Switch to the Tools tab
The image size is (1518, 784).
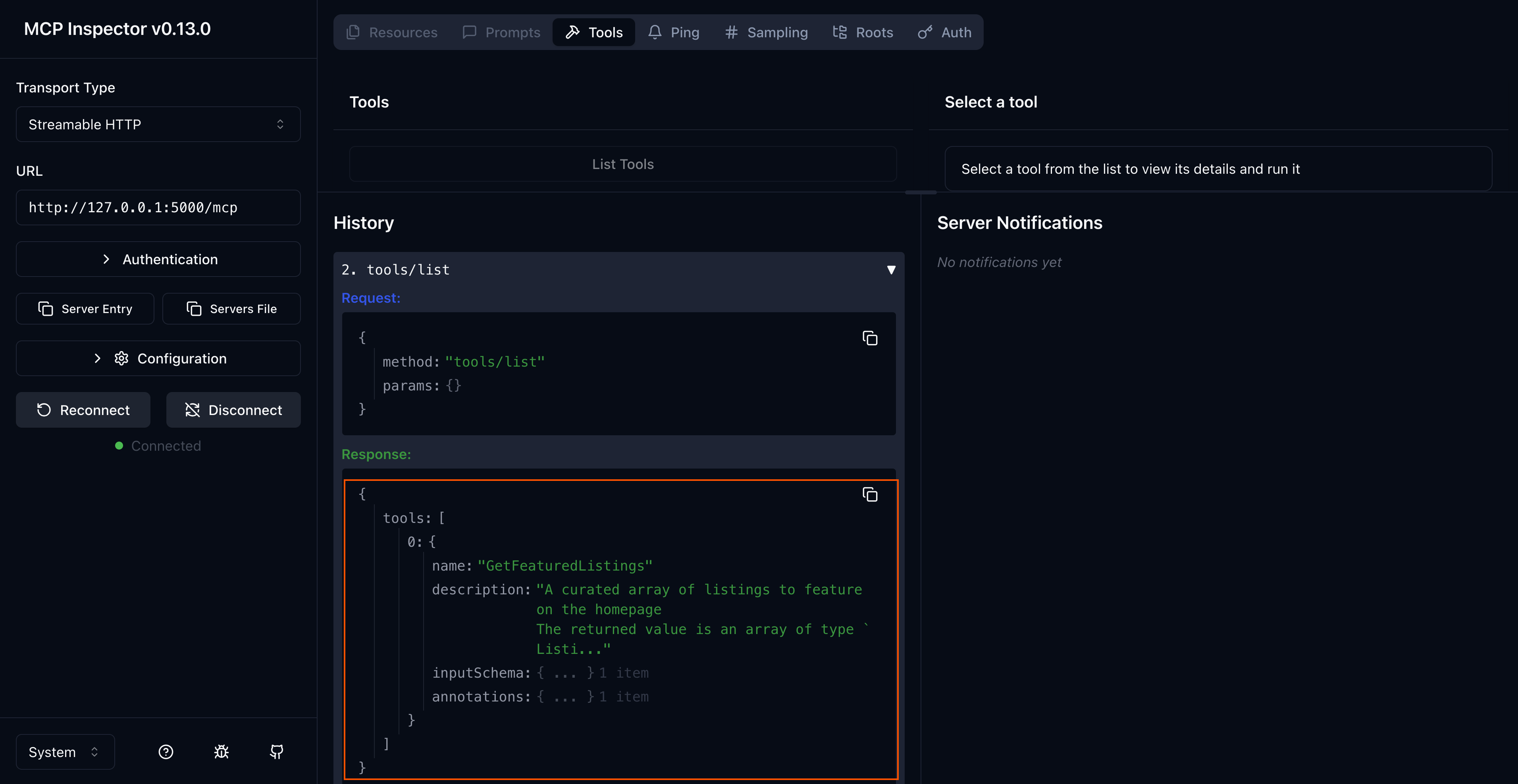pos(593,33)
